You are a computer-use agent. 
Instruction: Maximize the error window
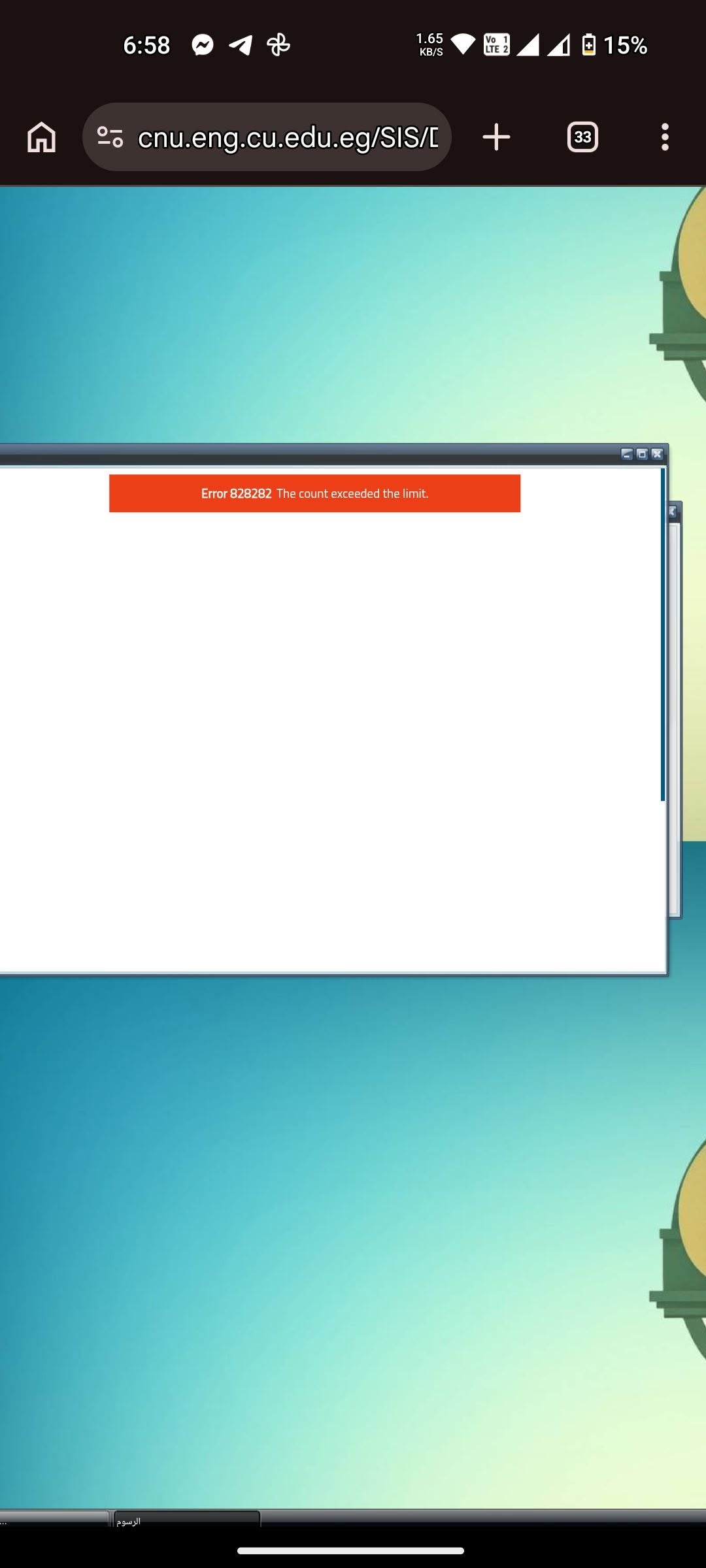pos(642,454)
